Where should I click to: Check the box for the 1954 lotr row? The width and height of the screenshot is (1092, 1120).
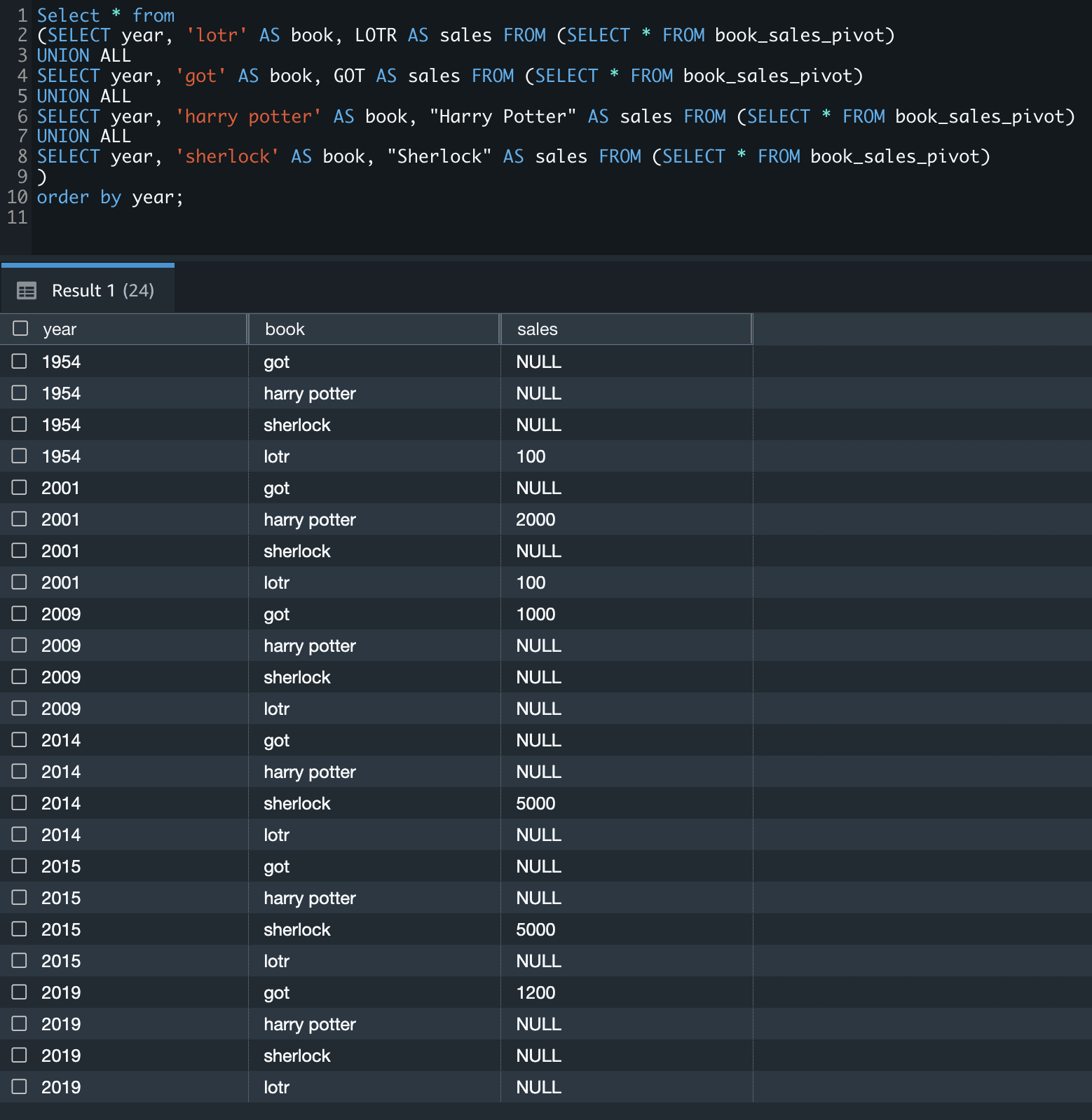click(20, 456)
